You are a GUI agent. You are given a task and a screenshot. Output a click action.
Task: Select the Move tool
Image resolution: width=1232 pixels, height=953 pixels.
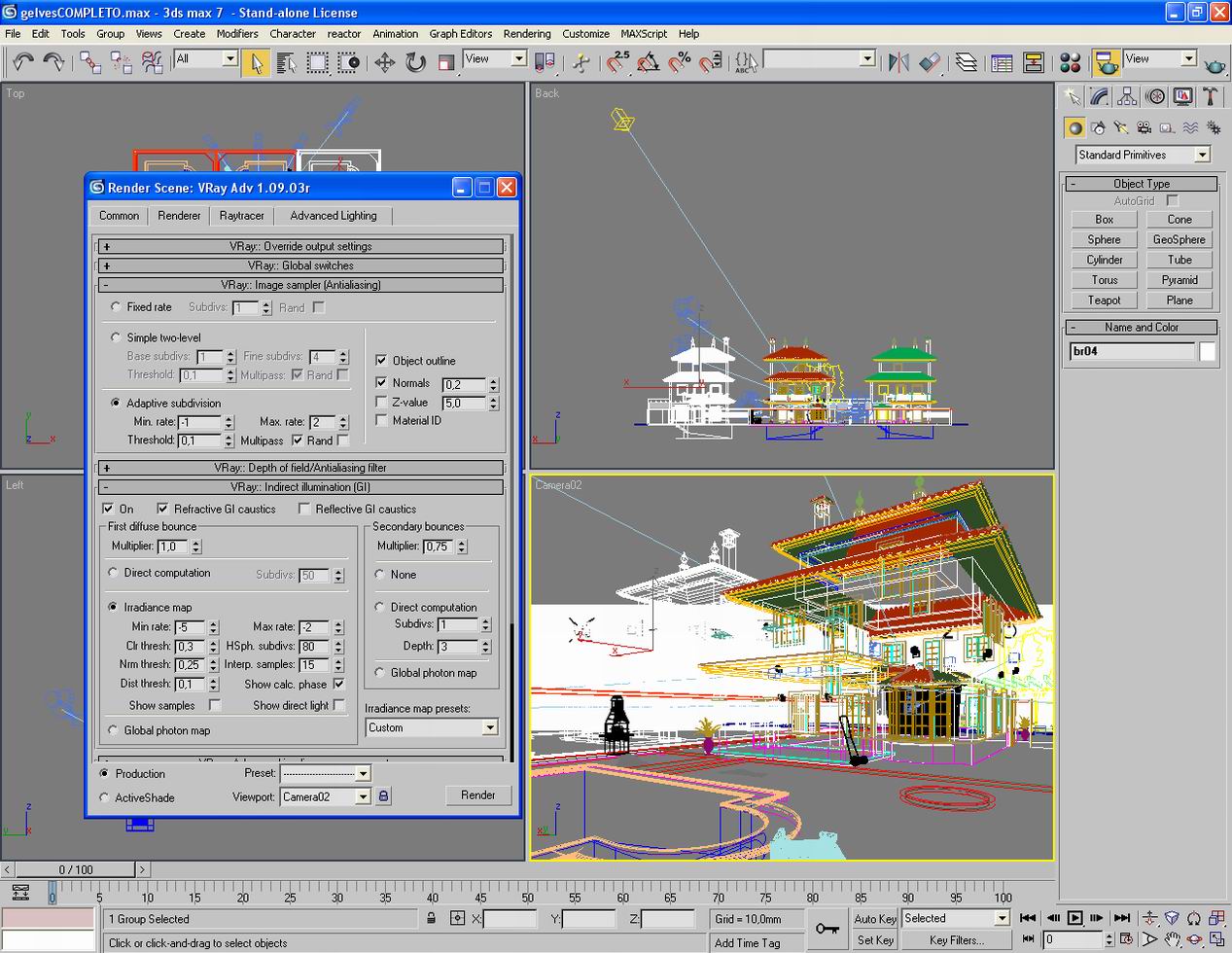[x=384, y=62]
